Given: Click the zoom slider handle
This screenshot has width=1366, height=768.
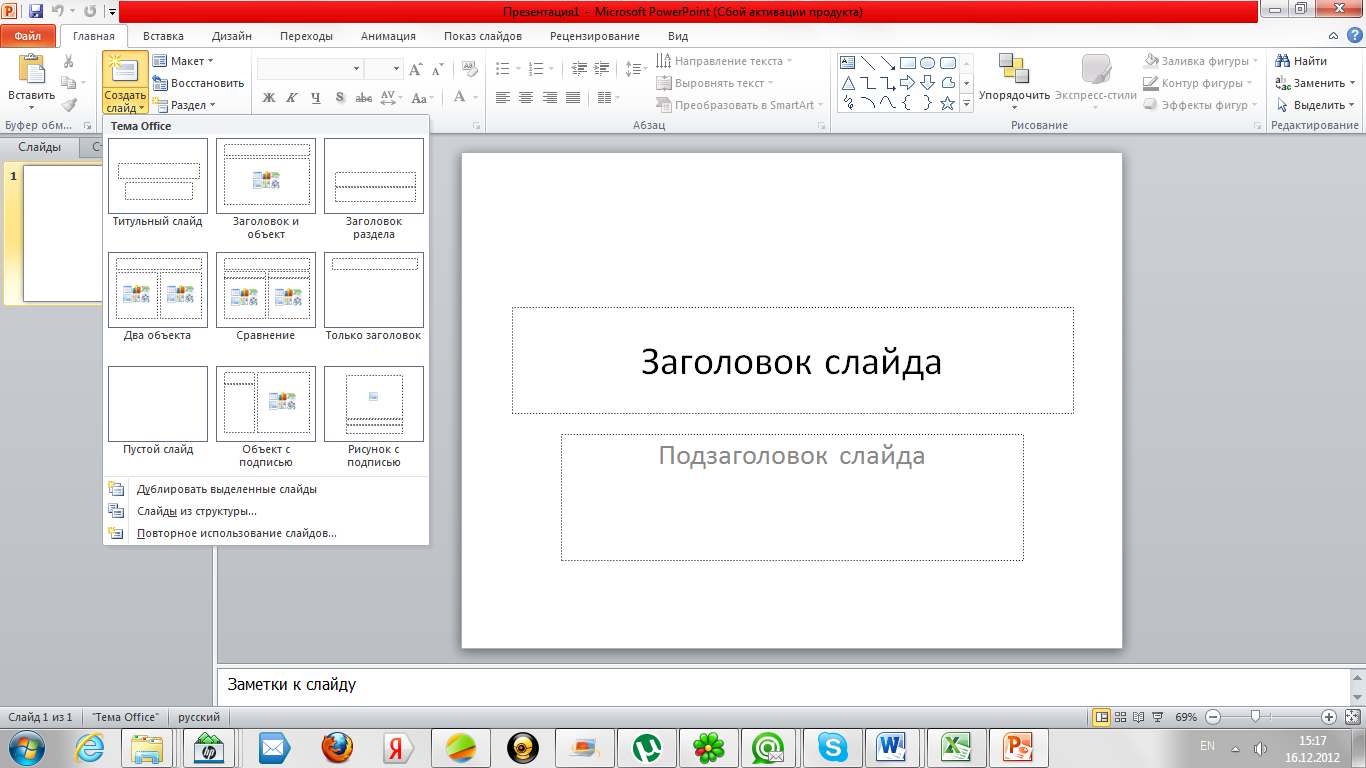Looking at the screenshot, I should click(1254, 717).
